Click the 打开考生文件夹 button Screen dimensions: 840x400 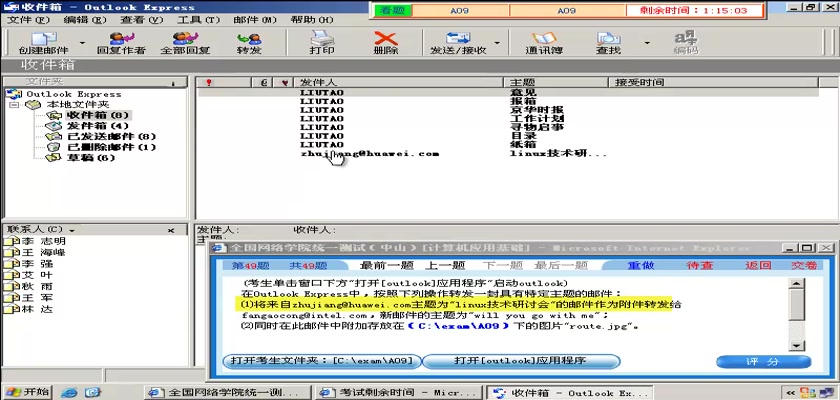click(322, 361)
